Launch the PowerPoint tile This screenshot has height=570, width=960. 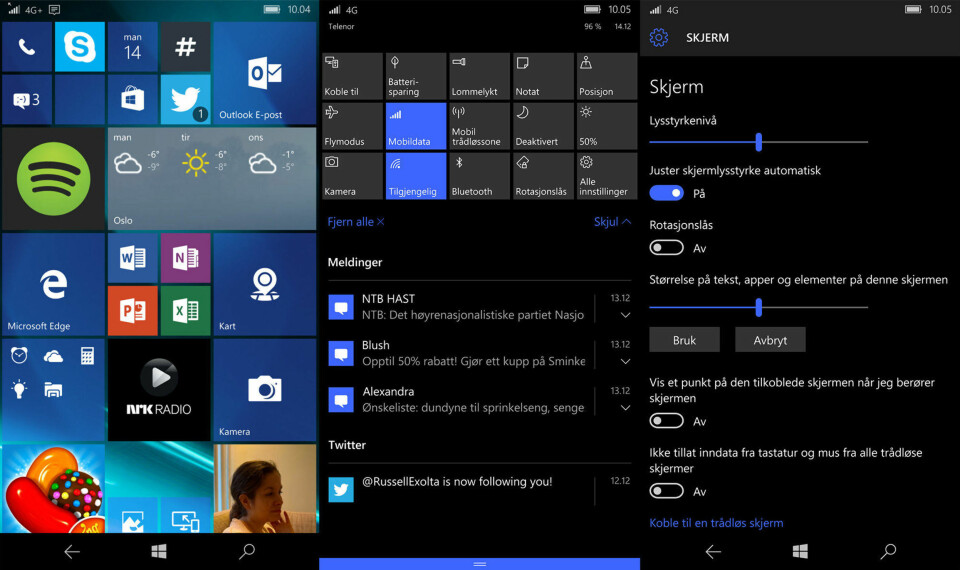132,311
